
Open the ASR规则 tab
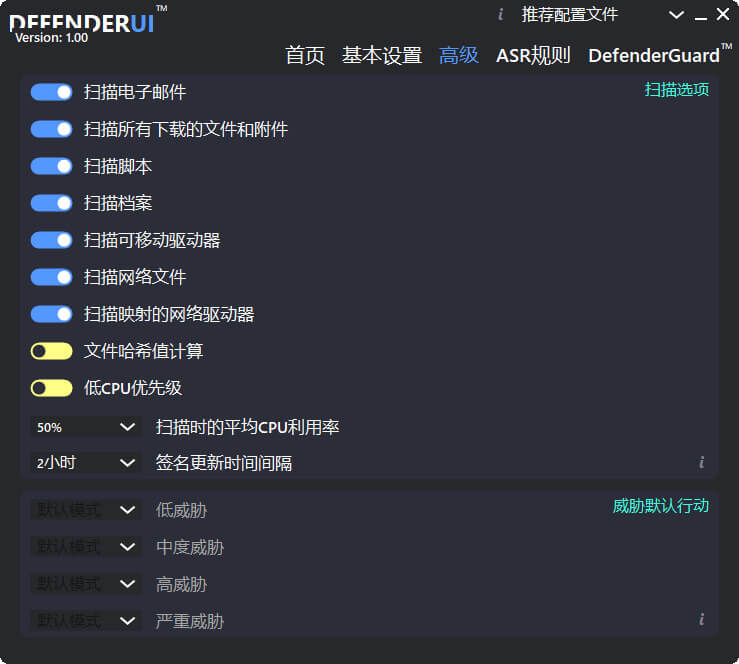pos(533,55)
